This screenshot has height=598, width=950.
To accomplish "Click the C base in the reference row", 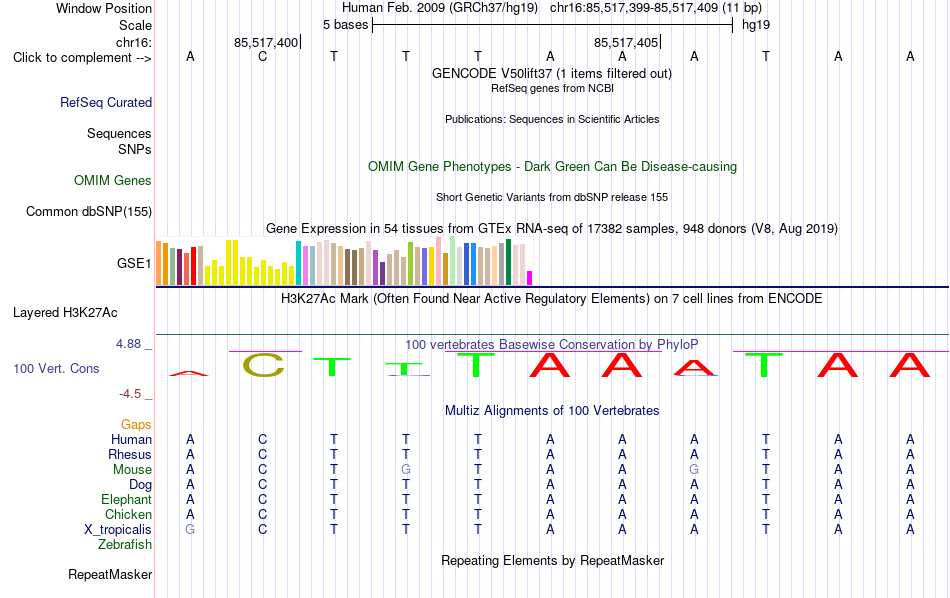I will click(x=262, y=56).
